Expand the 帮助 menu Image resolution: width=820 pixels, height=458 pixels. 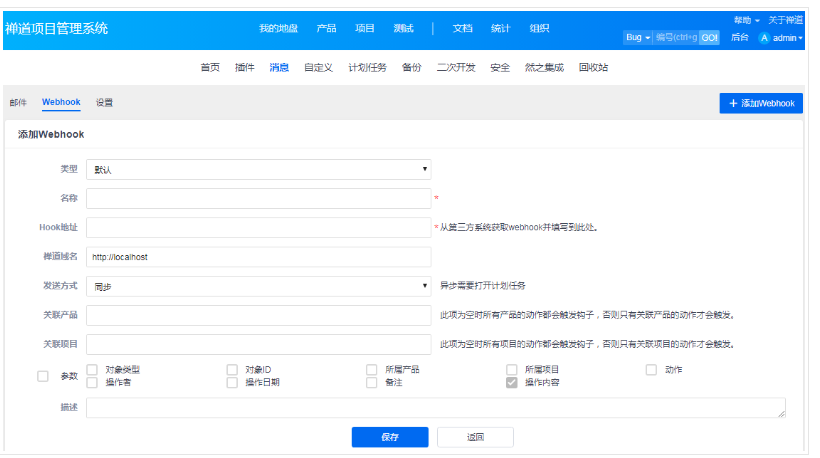[746, 20]
